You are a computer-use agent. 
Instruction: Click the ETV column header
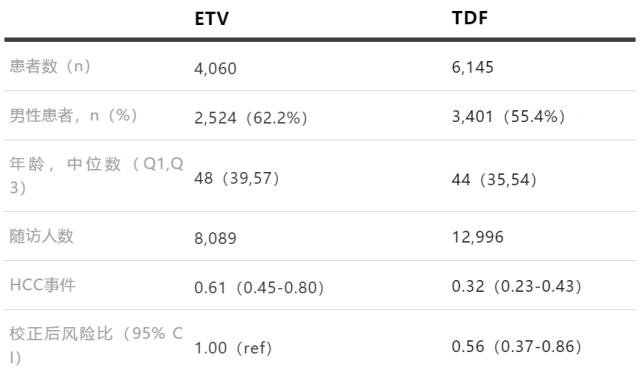[x=211, y=18]
